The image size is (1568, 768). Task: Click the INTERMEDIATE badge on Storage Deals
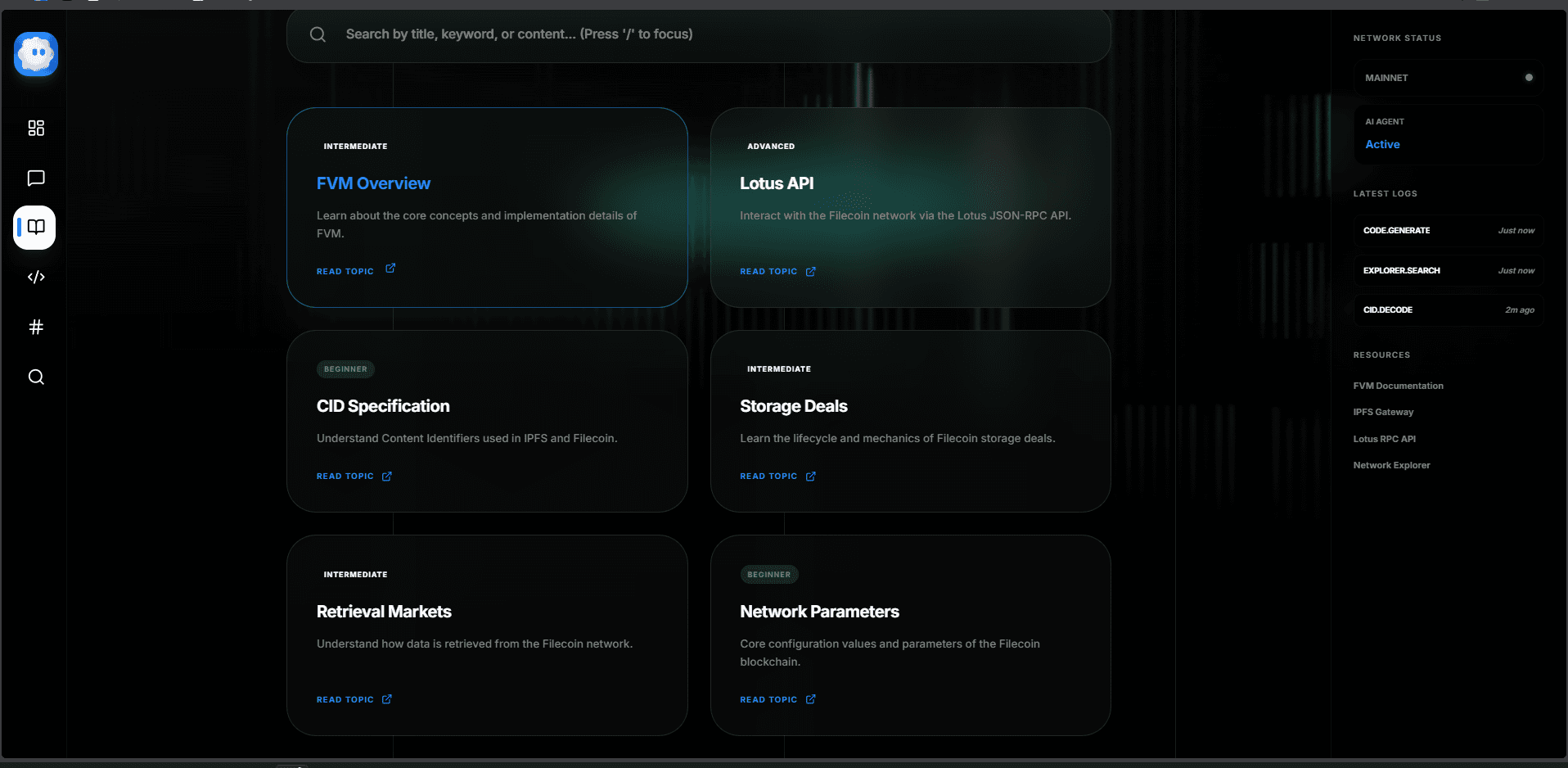(779, 369)
